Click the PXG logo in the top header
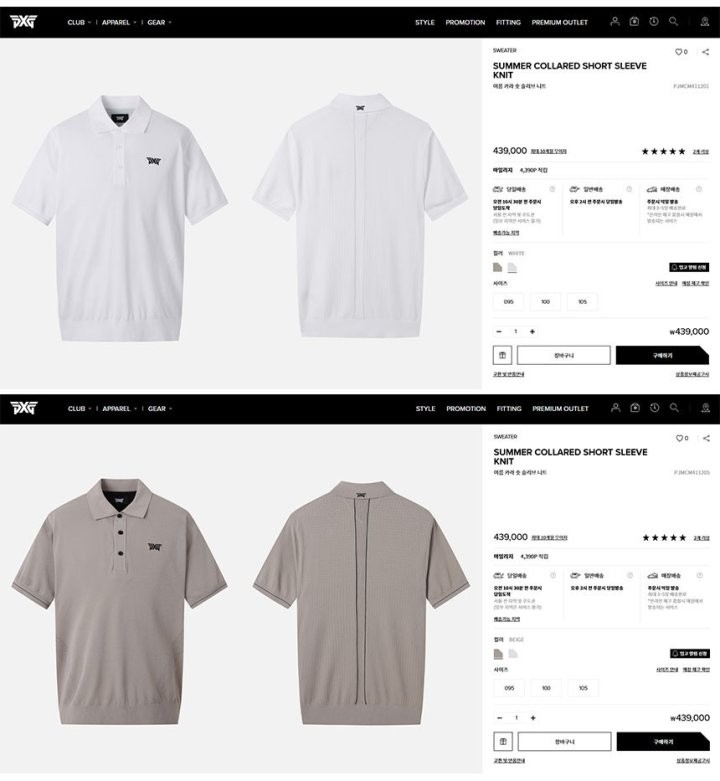This screenshot has width=720, height=781. click(x=23, y=22)
